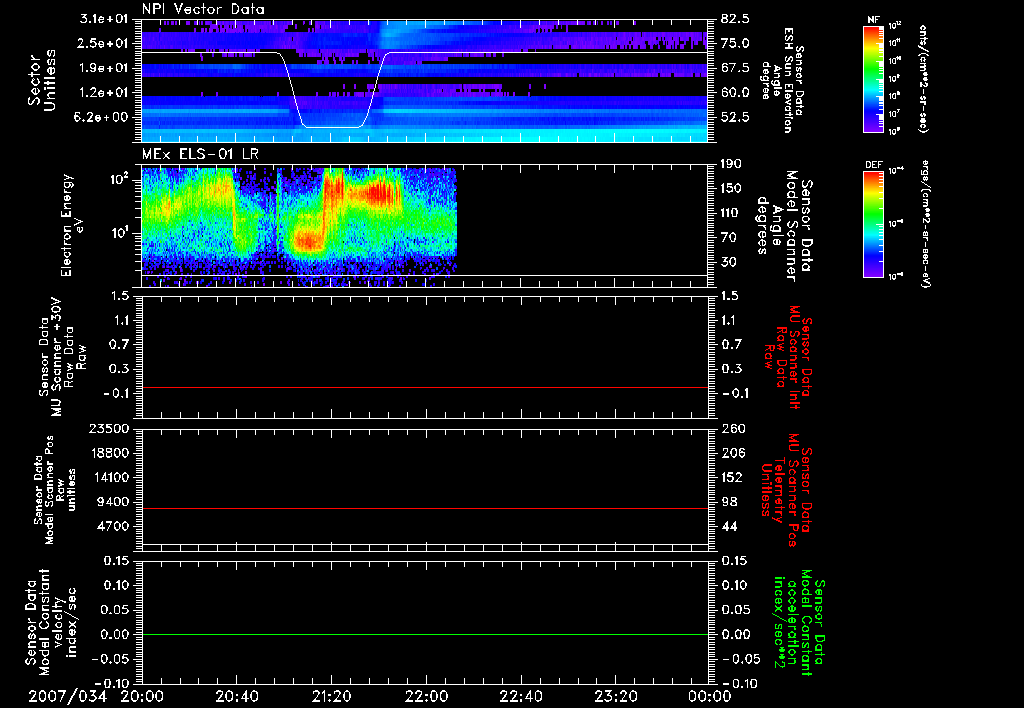This screenshot has width=1024, height=708.
Task: Click the 20:00 time axis label
Action: (142, 696)
